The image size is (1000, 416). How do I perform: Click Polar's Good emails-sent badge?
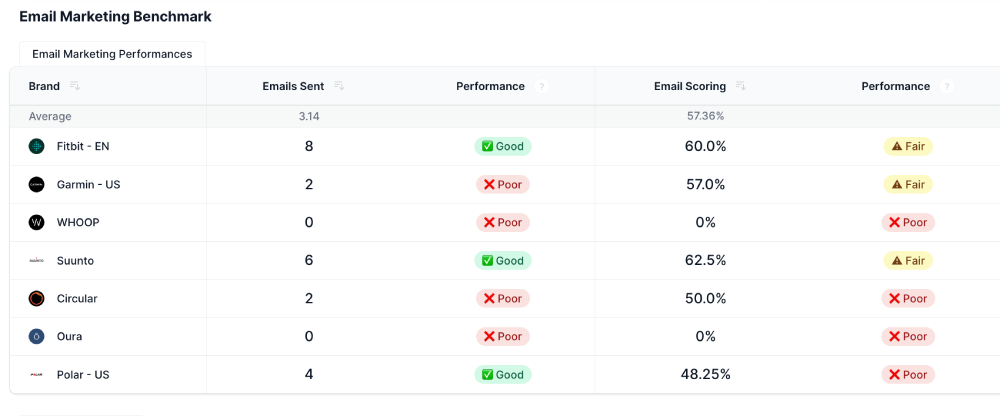click(x=503, y=375)
